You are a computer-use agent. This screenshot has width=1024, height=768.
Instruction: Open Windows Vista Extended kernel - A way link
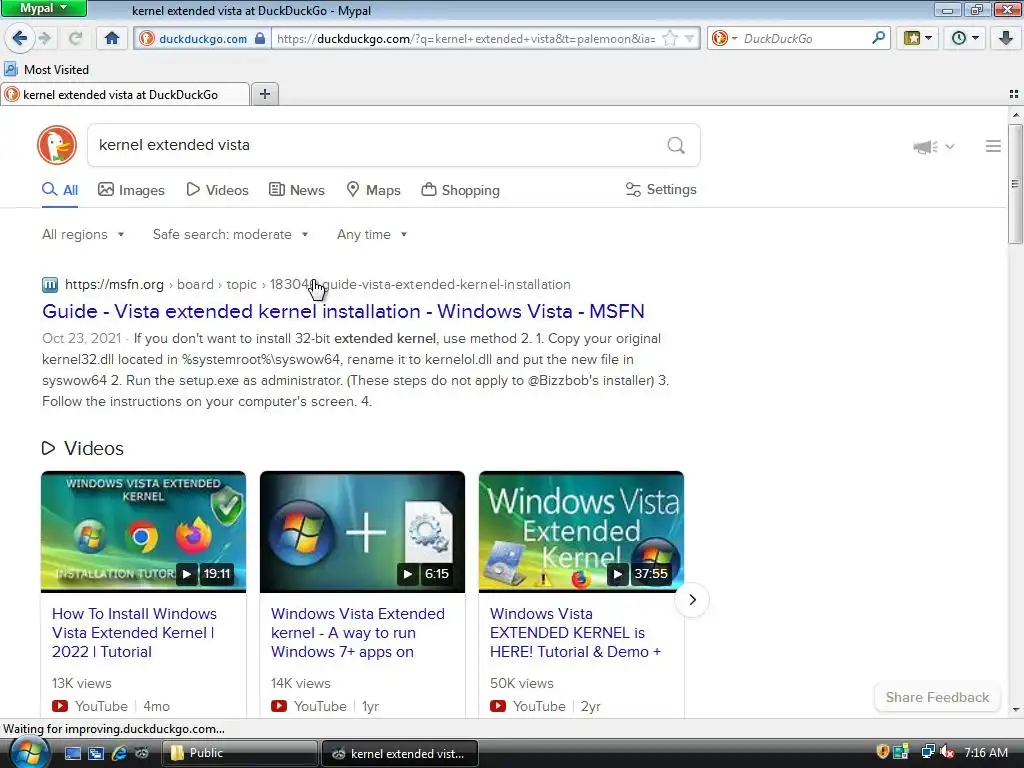[357, 633]
